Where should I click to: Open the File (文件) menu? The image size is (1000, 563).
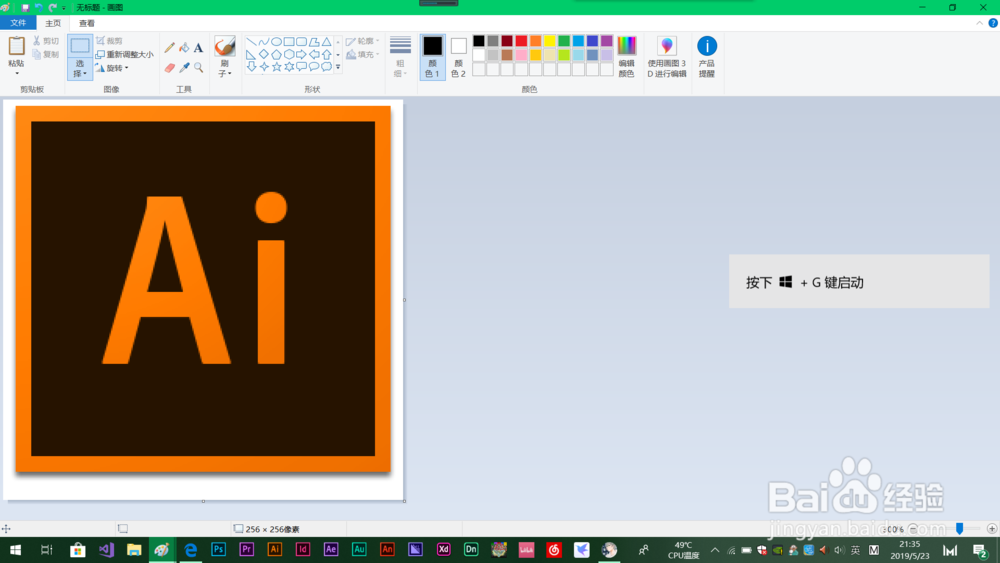coord(18,23)
